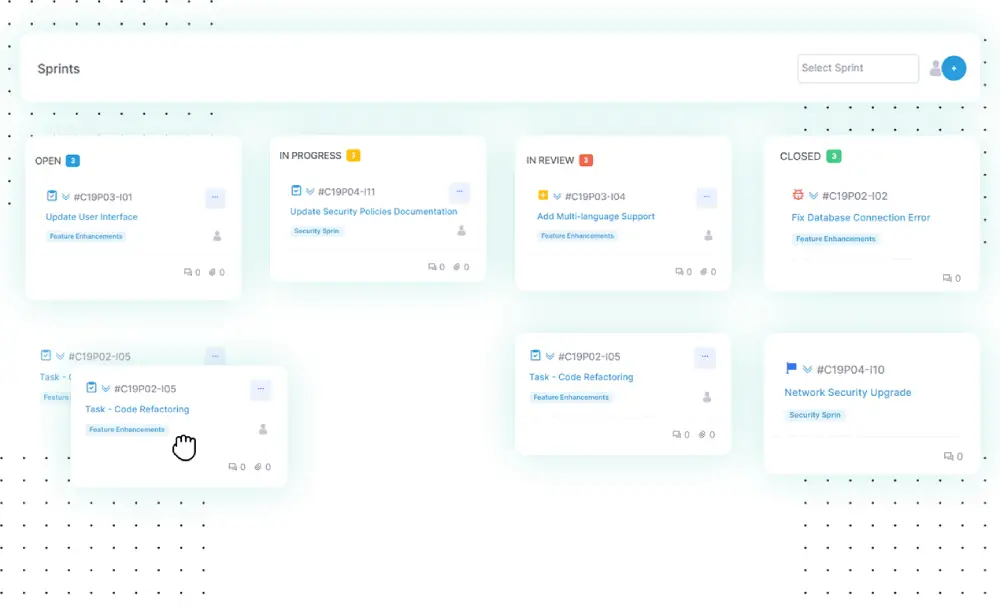Click comments icon on Update User Interface card
The image size is (1000, 614).
coord(188,272)
